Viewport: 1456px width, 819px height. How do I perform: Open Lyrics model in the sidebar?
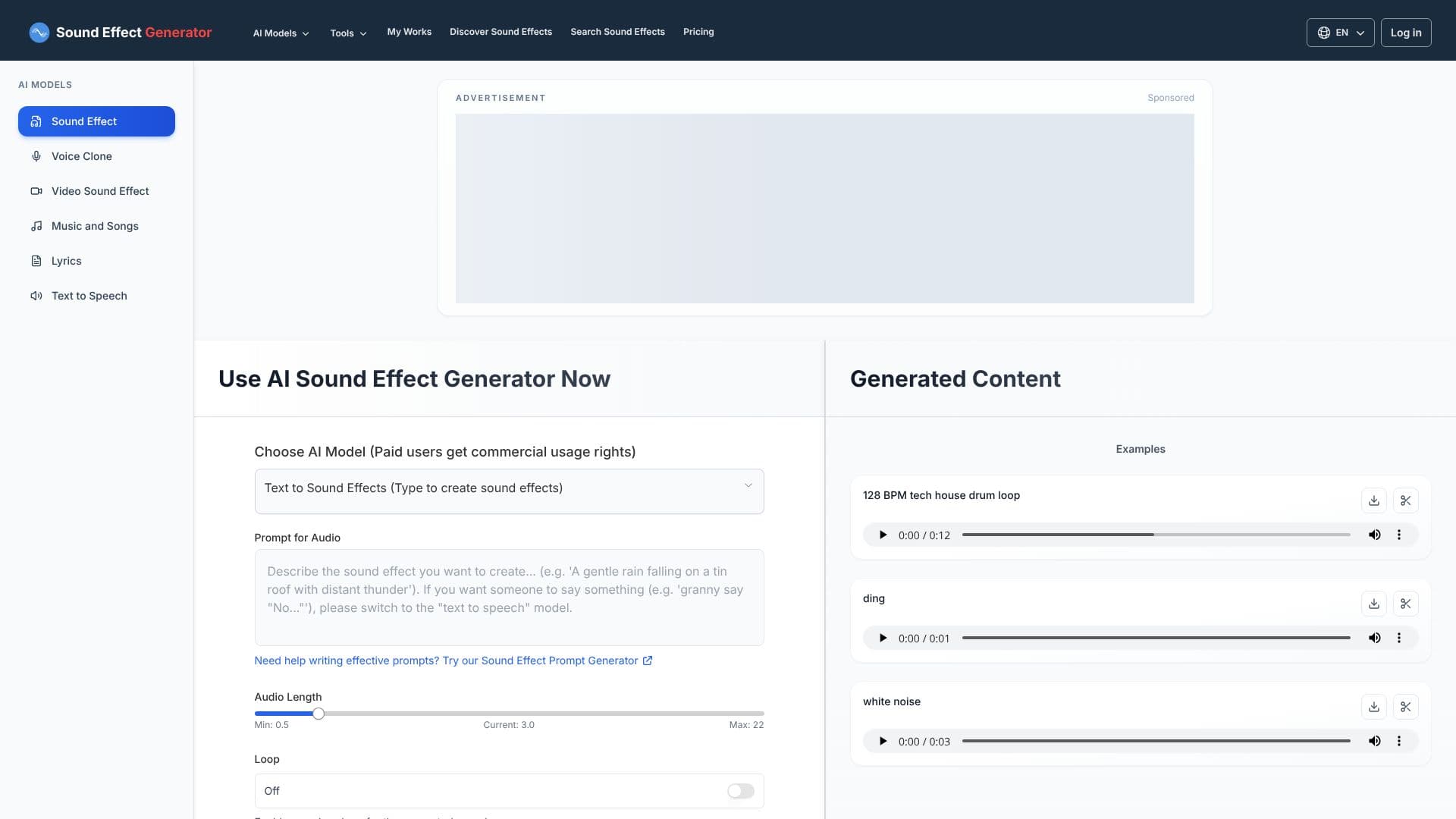click(96, 261)
